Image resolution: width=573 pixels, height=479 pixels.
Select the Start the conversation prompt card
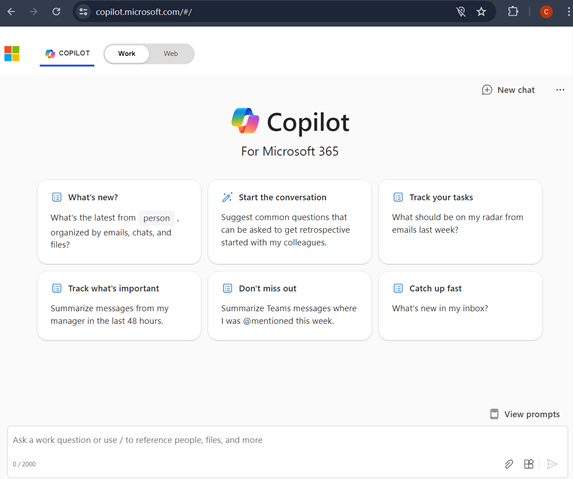tap(290, 222)
